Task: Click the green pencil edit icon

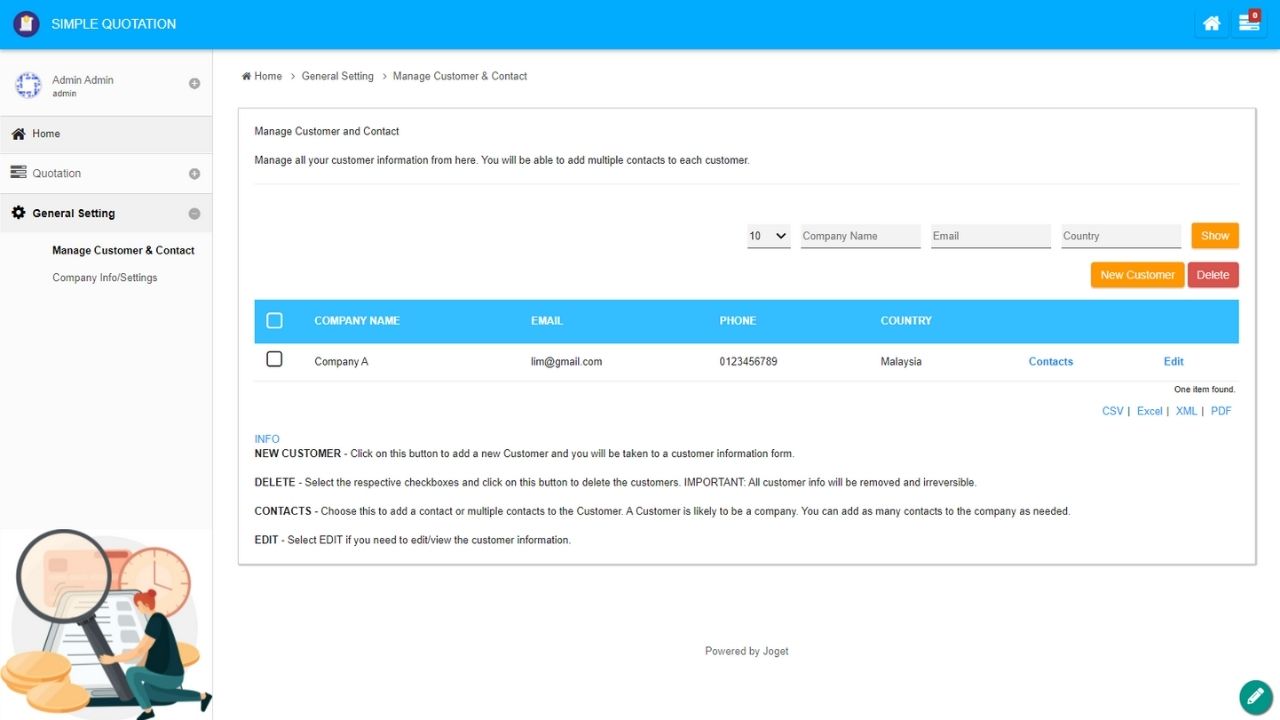Action: [1254, 695]
